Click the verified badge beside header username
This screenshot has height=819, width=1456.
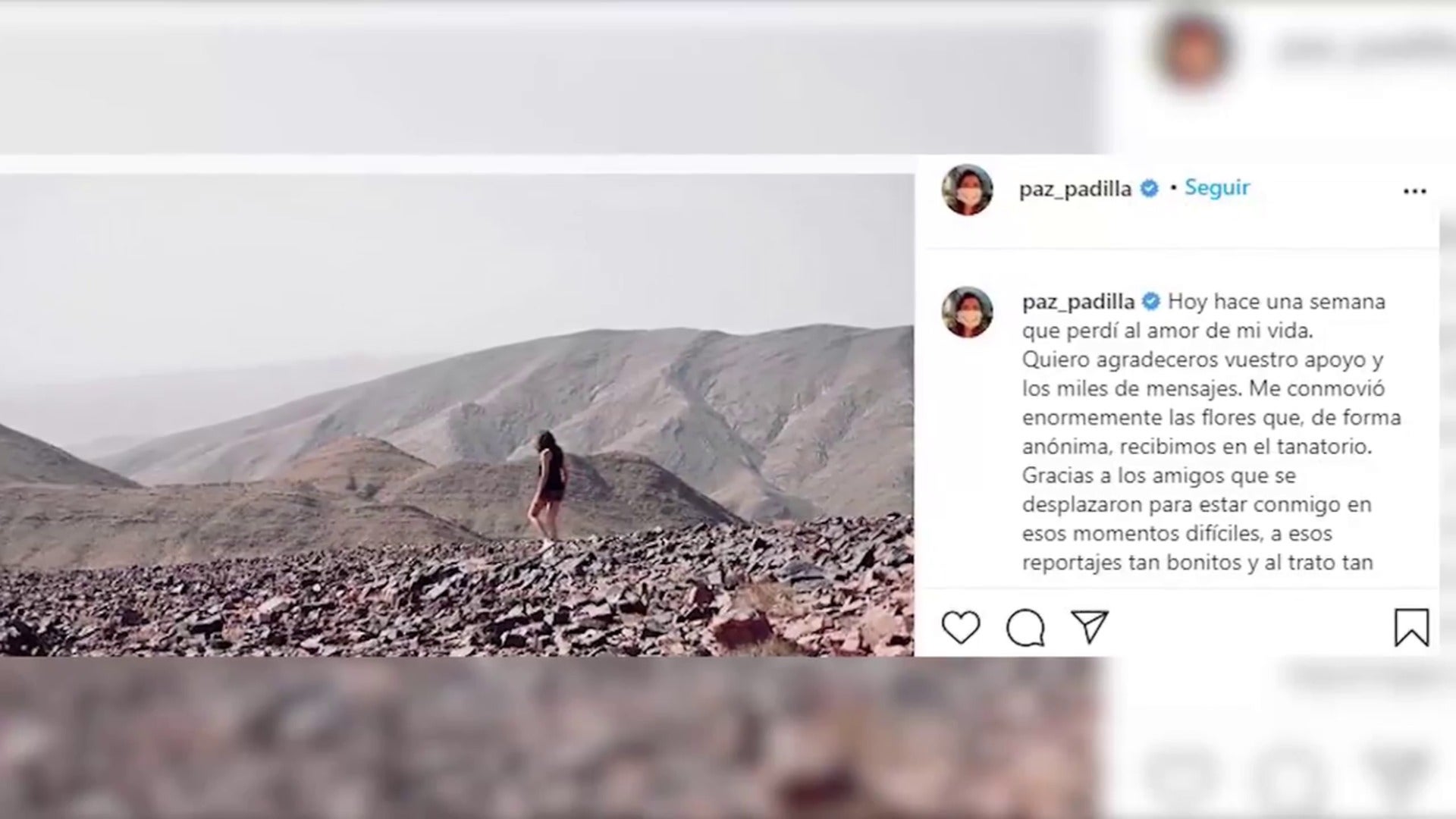click(x=1150, y=188)
